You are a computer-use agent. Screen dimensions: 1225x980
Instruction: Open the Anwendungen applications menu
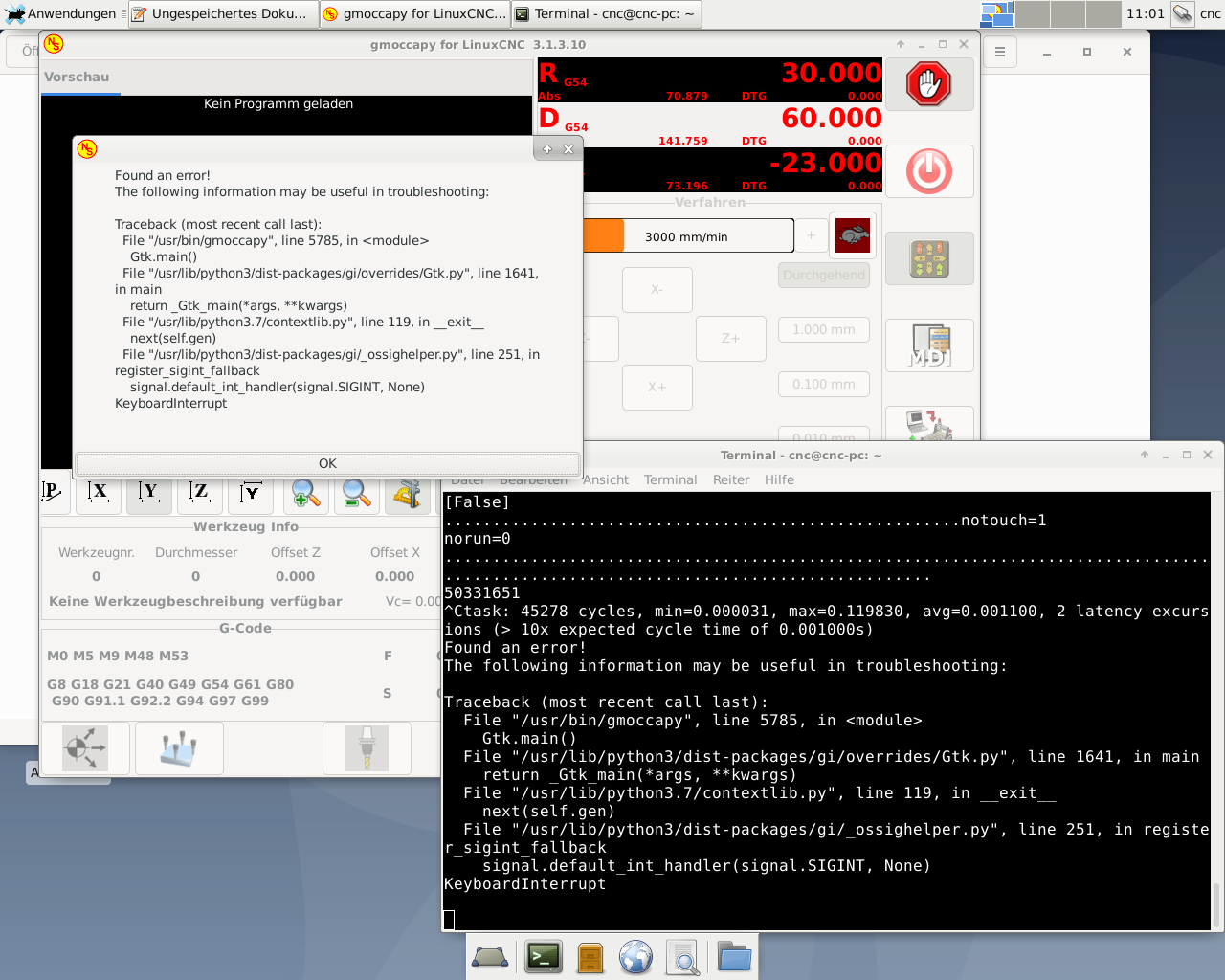(x=61, y=13)
